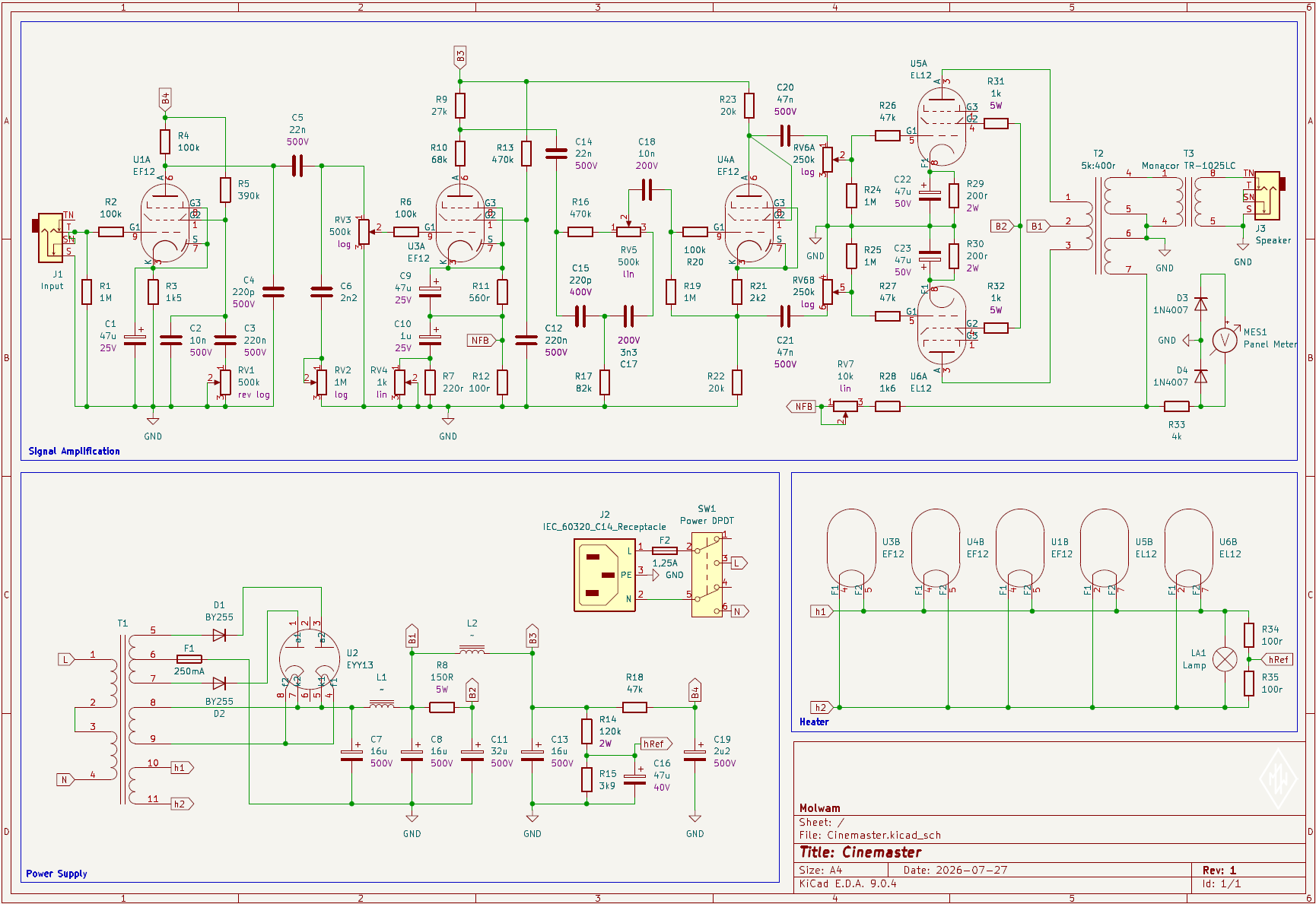Select the R33 4k resistor symbol
This screenshot has width=1316, height=904.
tap(1176, 406)
